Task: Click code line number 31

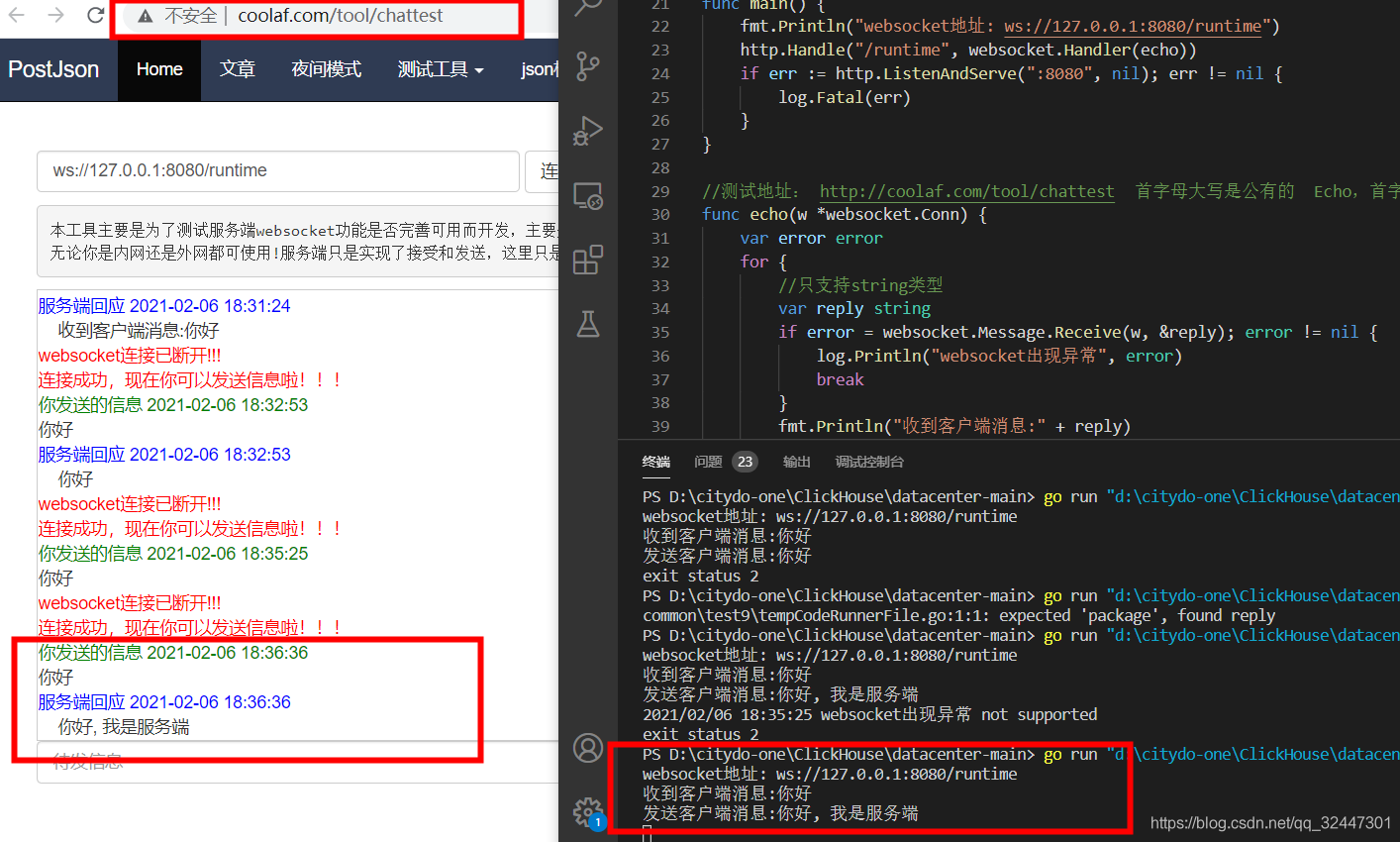Action: coord(660,239)
